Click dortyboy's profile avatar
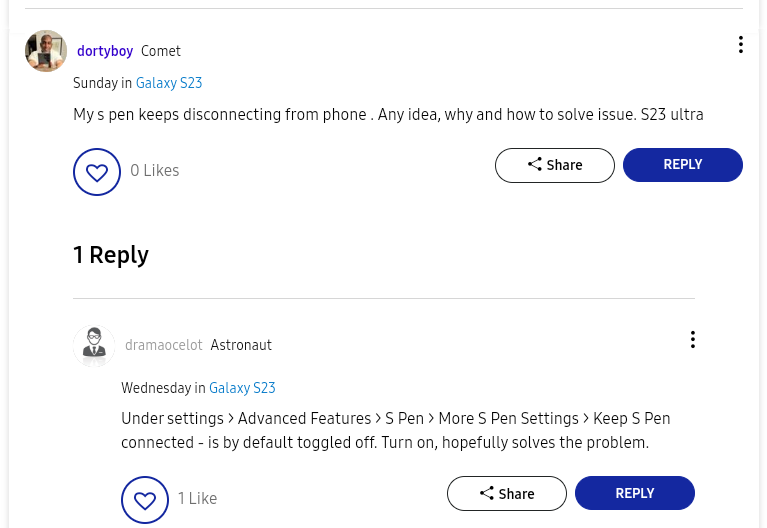Viewport: 767px width, 528px height. coord(46,51)
